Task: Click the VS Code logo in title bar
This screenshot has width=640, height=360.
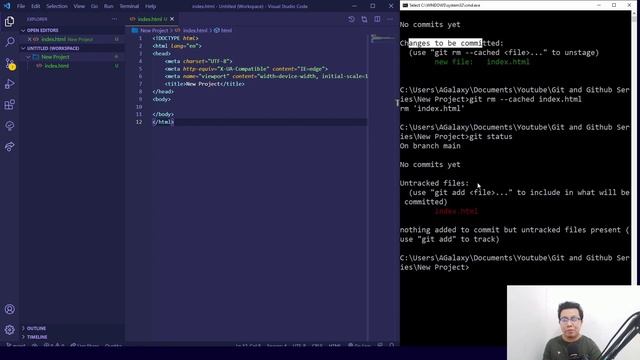Action: tap(7, 6)
